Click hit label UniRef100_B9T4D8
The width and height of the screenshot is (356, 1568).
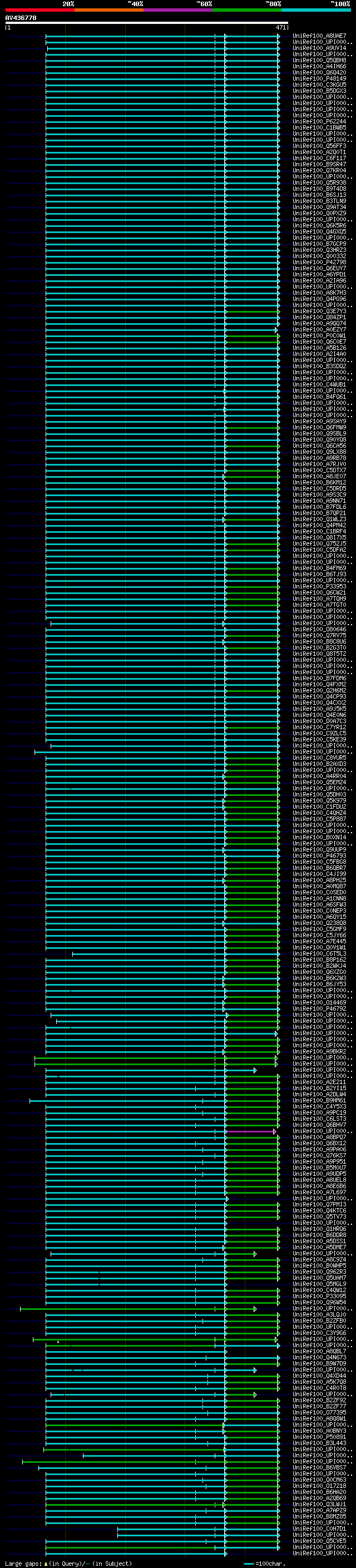pyautogui.click(x=319, y=189)
